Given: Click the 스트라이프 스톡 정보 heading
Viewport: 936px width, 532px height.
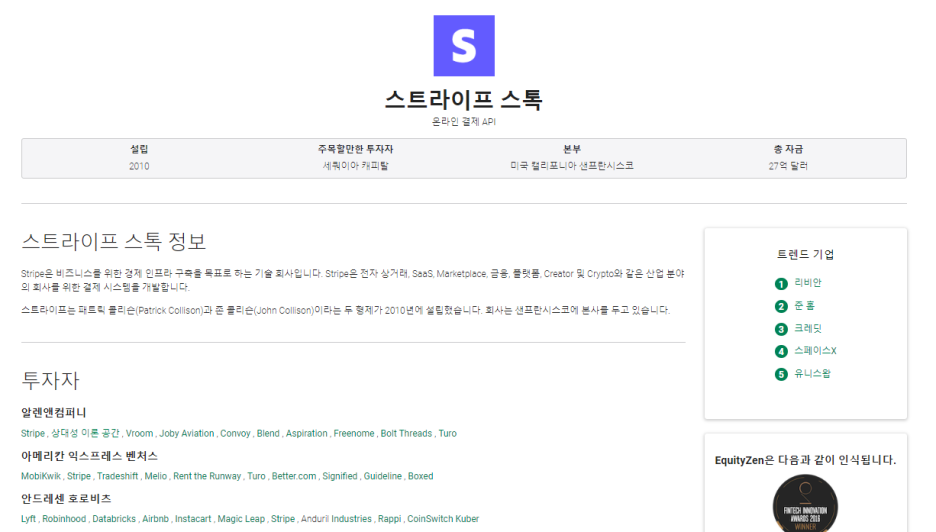Looking at the screenshot, I should pyautogui.click(x=114, y=241).
